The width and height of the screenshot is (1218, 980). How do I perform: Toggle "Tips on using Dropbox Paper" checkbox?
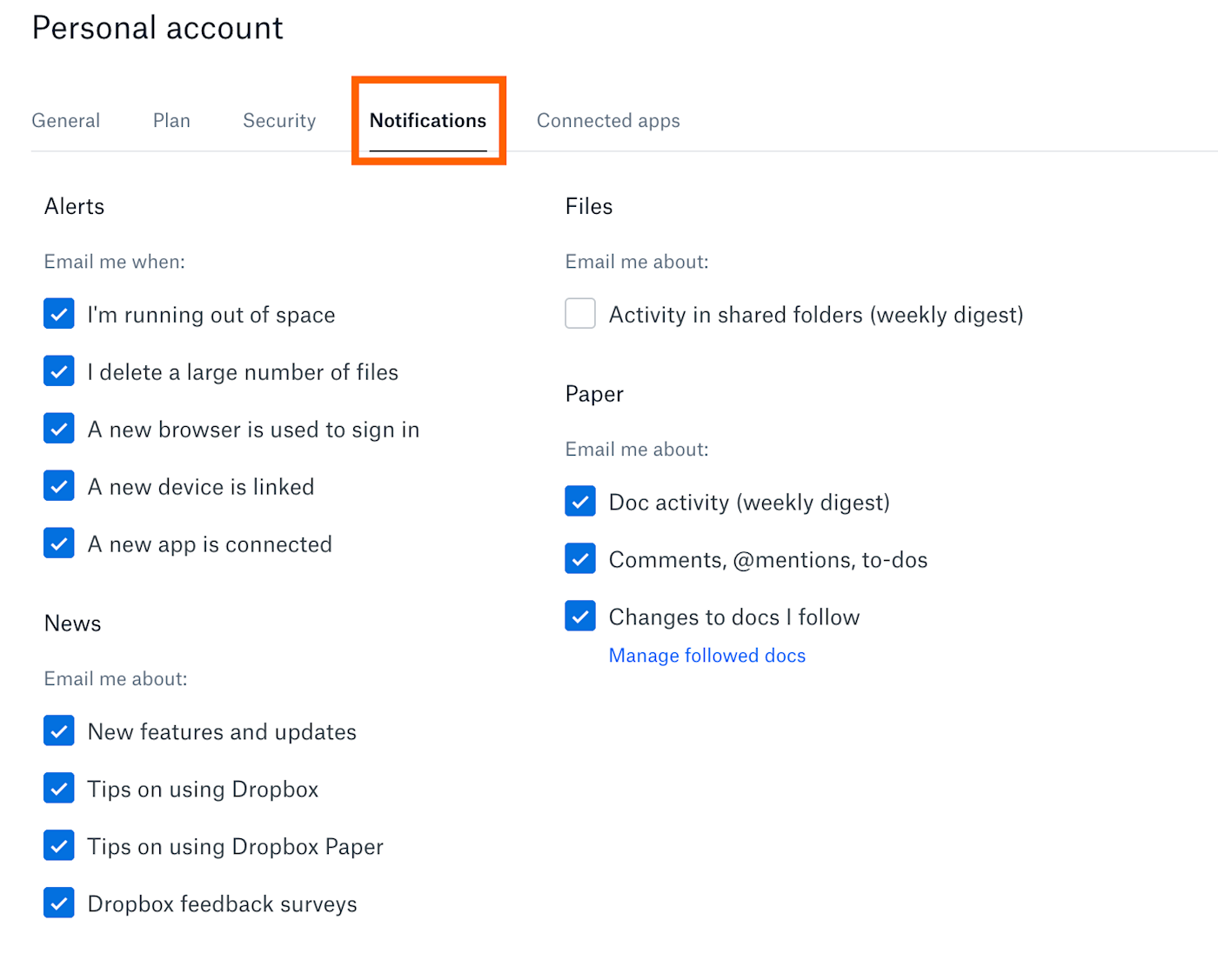[59, 845]
